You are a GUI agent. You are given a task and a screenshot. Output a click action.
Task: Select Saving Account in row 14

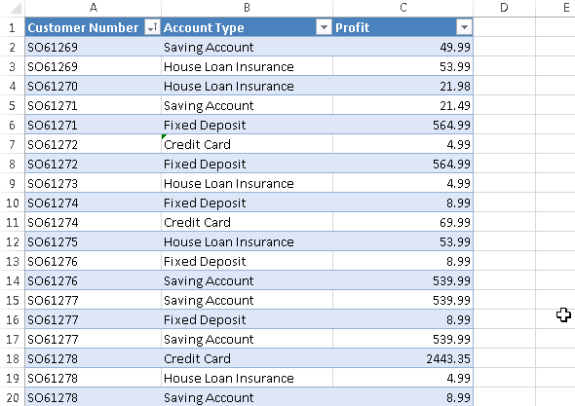tap(247, 281)
